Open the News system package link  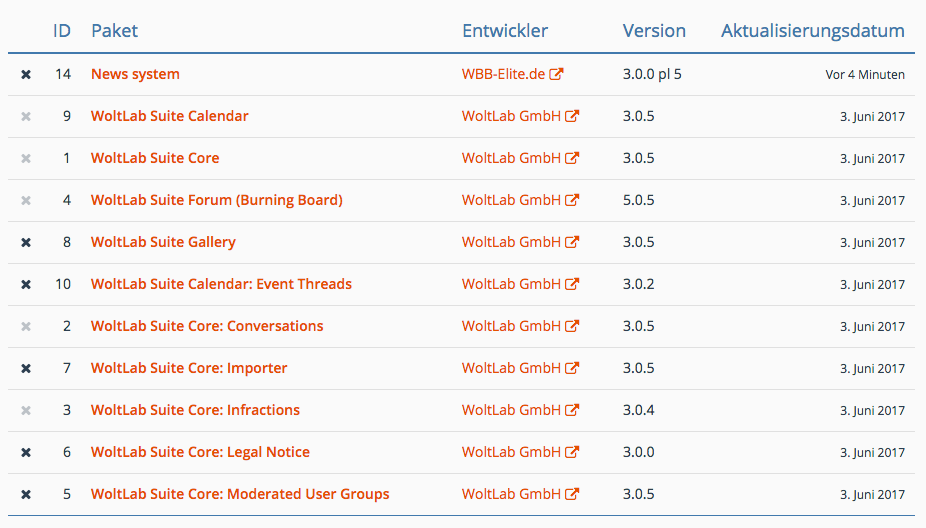(135, 74)
